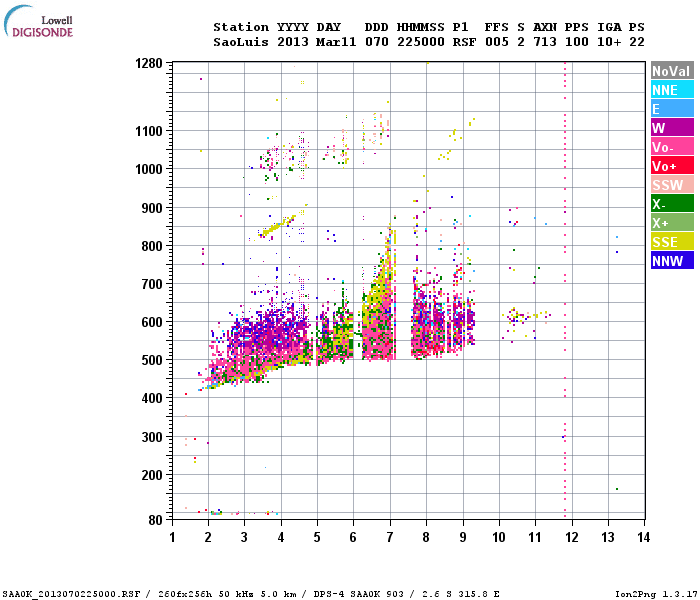Viewport: 700px width, 600px height.
Task: Click the 1100 height axis label
Action: 149,131
